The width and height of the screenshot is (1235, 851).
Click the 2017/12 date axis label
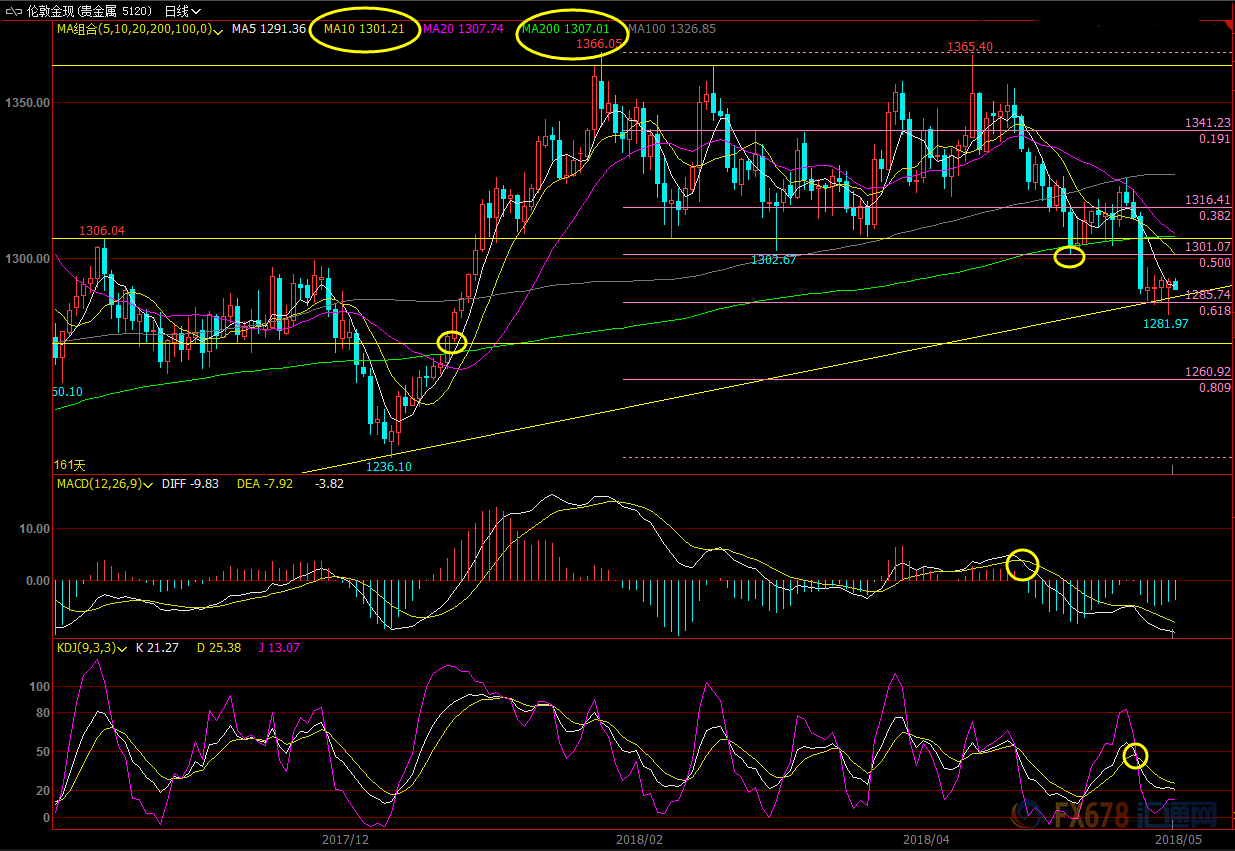point(347,840)
